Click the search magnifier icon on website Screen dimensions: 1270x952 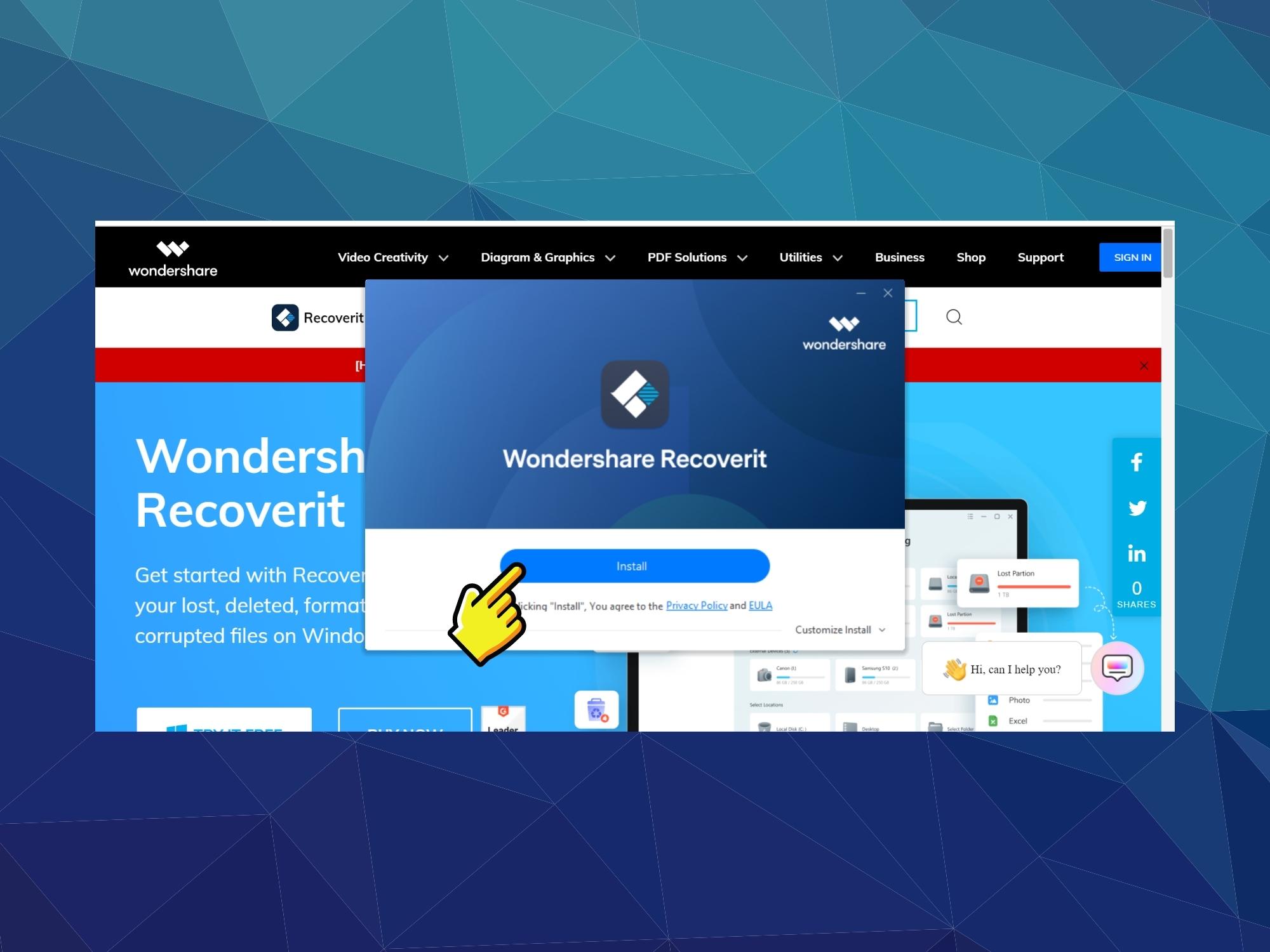point(954,316)
